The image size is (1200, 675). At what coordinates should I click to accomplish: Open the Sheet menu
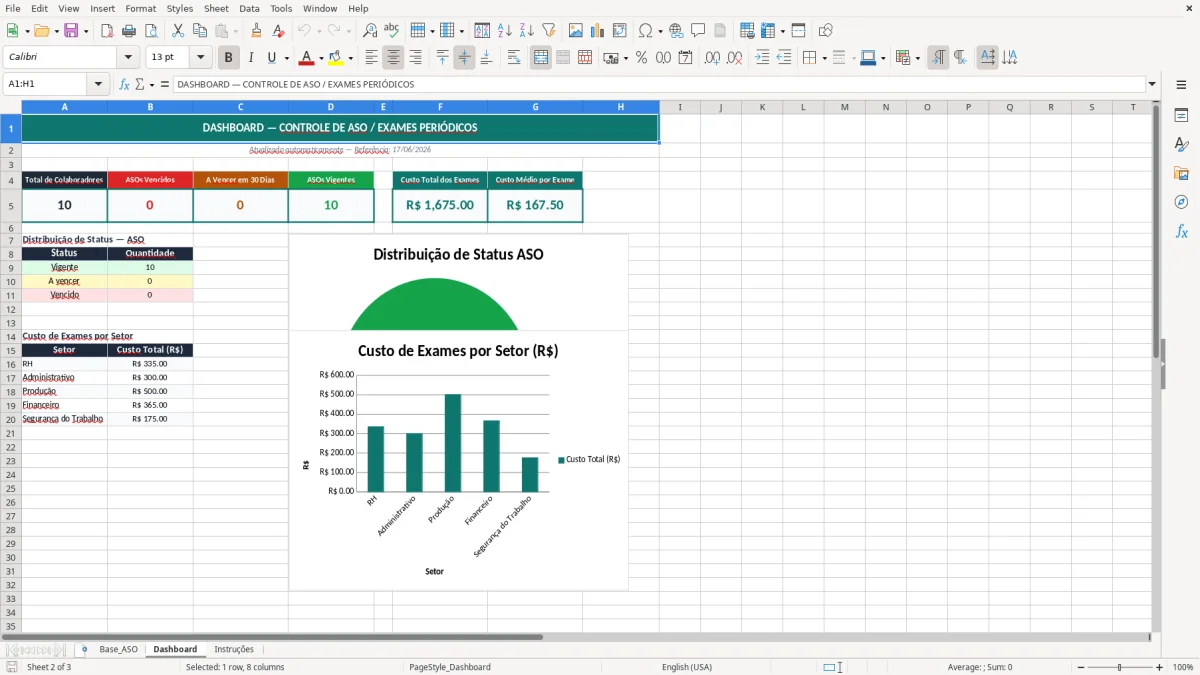point(216,8)
